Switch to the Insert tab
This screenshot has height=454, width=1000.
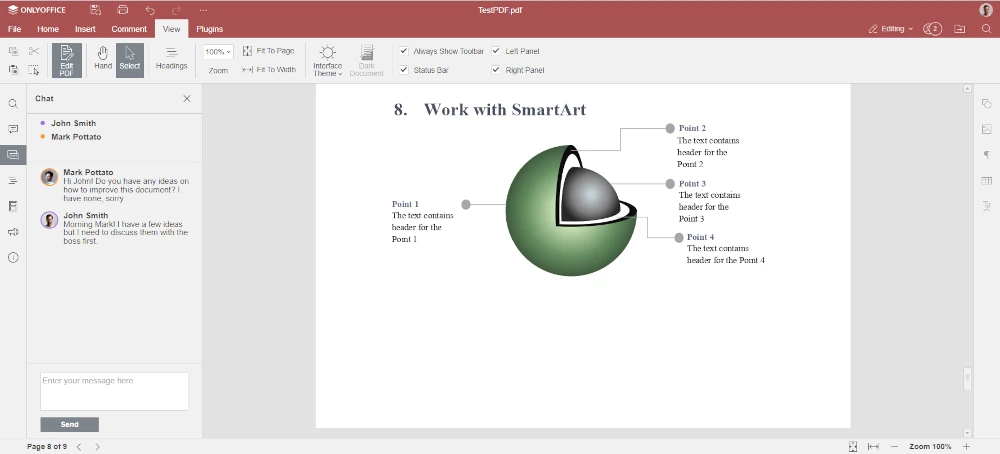[85, 29]
